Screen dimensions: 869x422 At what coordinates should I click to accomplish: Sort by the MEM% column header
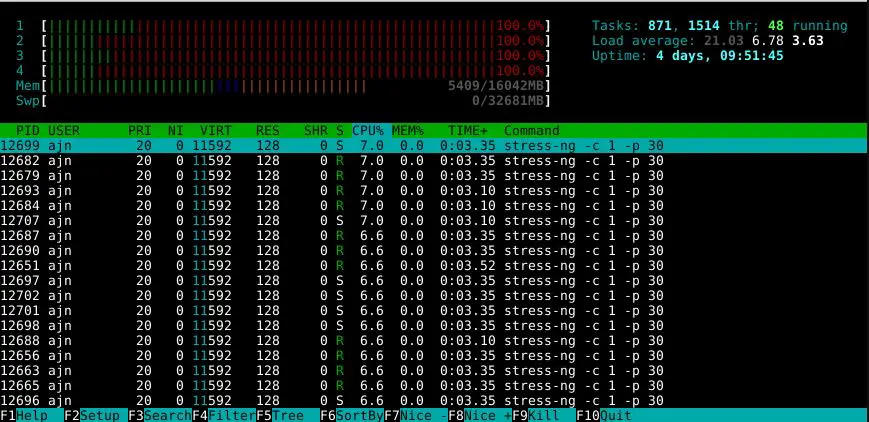pyautogui.click(x=407, y=131)
